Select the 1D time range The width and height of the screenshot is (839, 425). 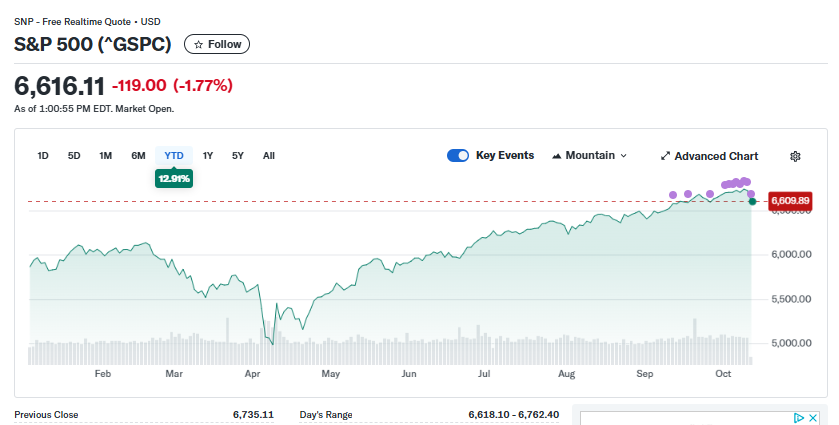(x=43, y=156)
